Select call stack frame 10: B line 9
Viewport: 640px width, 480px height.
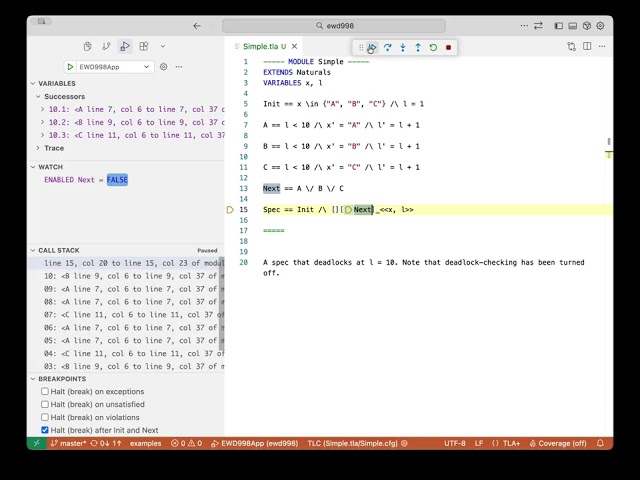pyautogui.click(x=126, y=276)
